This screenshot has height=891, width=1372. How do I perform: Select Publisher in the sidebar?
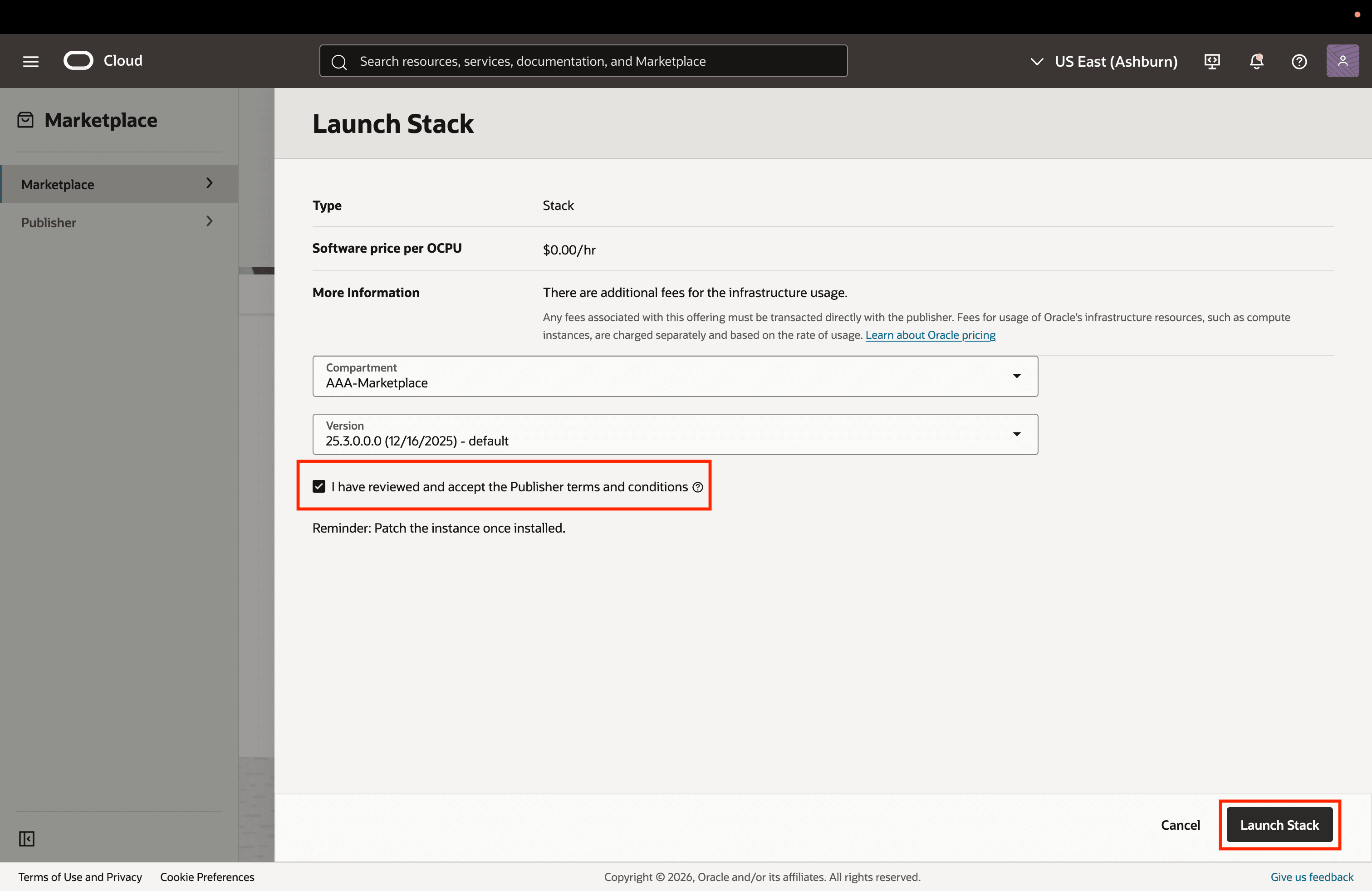49,222
